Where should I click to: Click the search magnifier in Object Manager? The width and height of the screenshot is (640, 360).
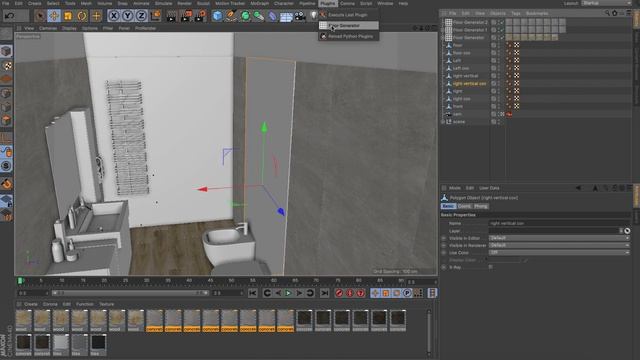[x=607, y=13]
